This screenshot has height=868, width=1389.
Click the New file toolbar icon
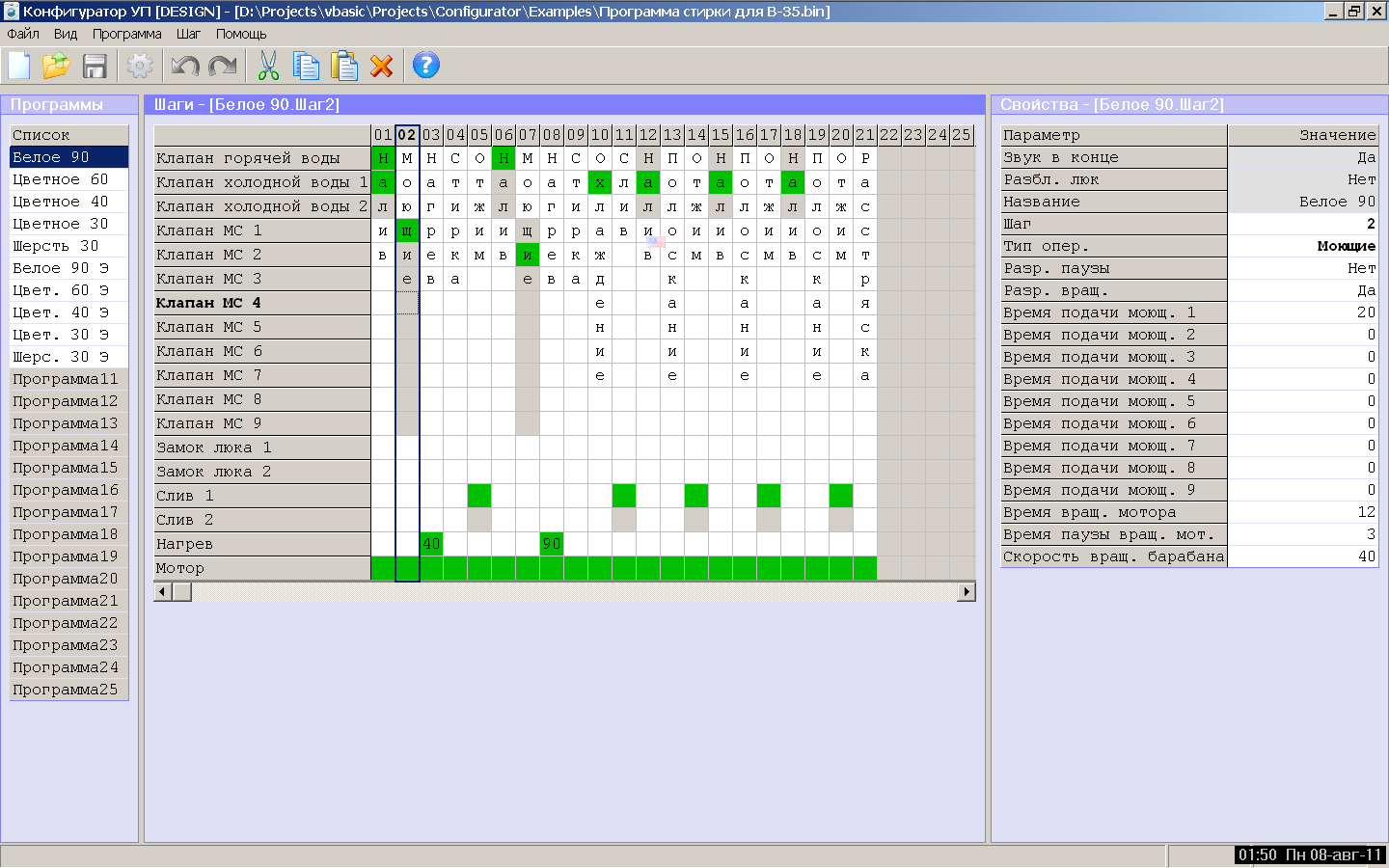tap(19, 66)
